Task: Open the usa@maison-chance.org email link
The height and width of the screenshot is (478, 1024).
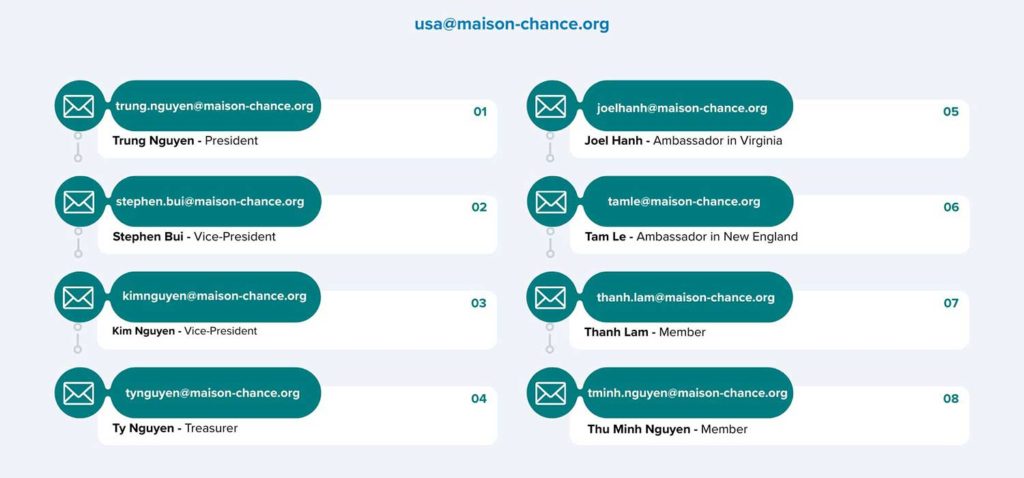Action: pos(511,24)
